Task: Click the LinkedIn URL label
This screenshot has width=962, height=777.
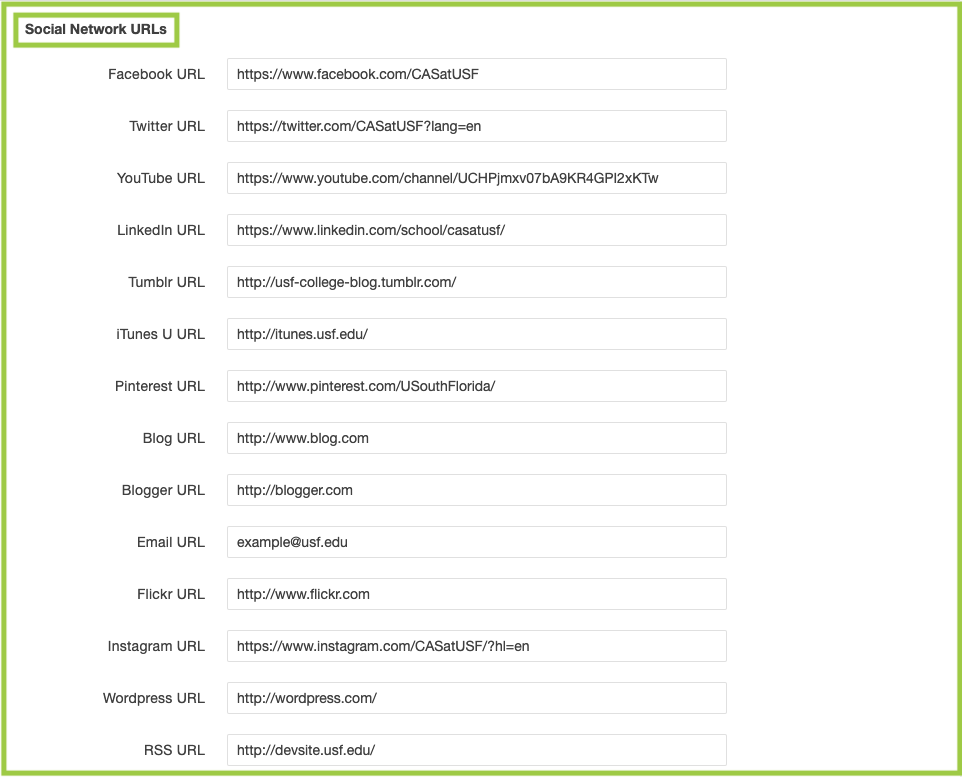Action: click(x=161, y=230)
